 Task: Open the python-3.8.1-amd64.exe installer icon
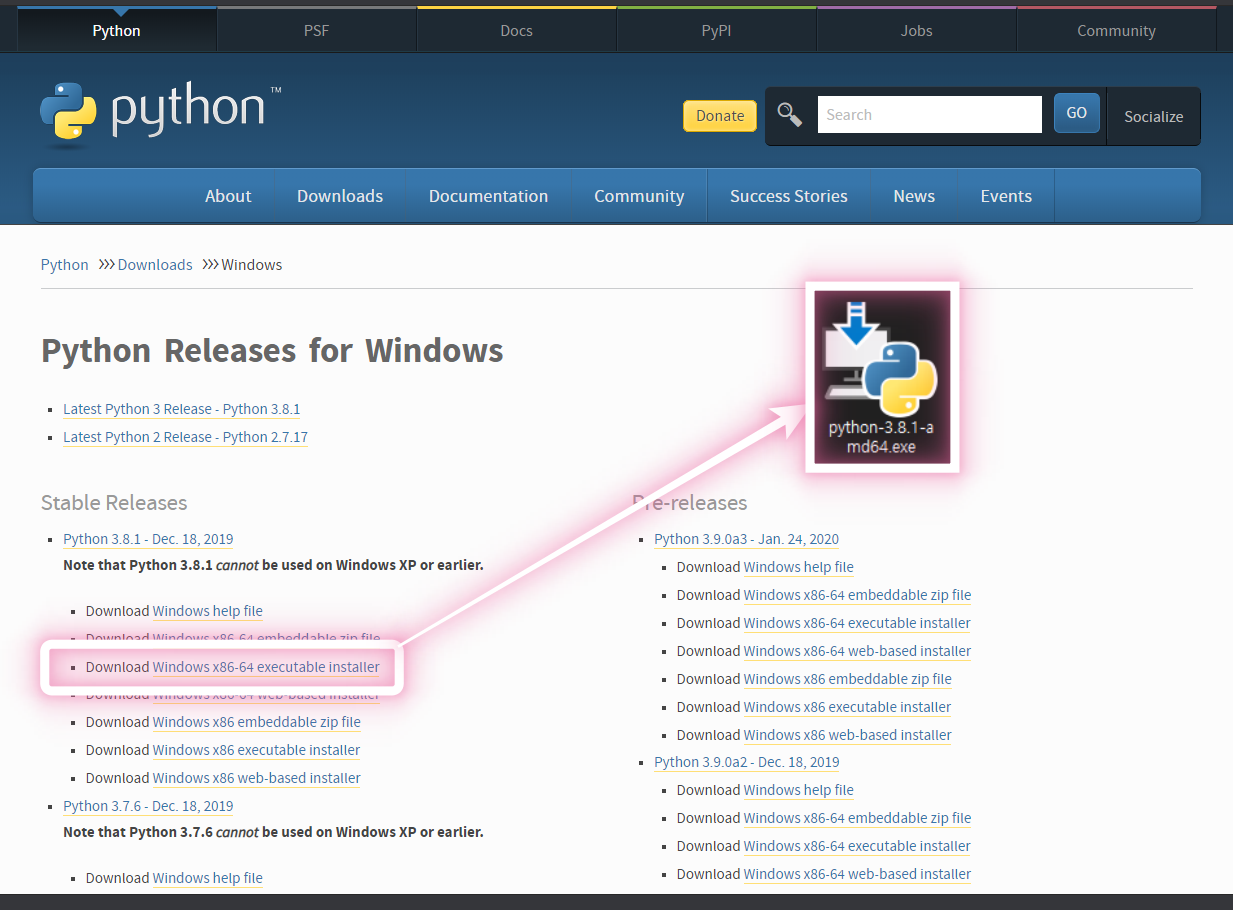point(882,377)
